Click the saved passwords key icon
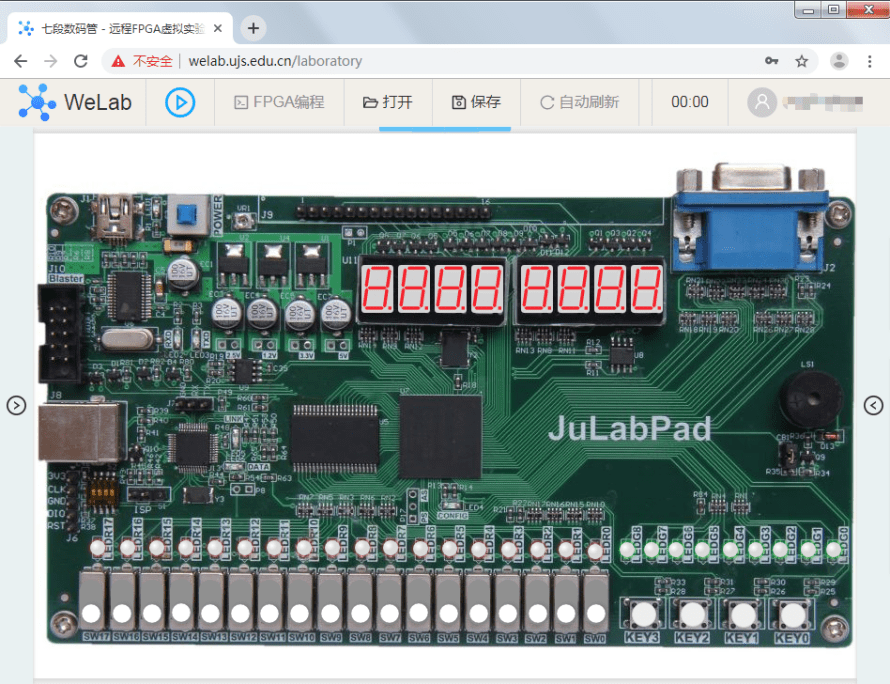This screenshot has height=684, width=890. [771, 61]
